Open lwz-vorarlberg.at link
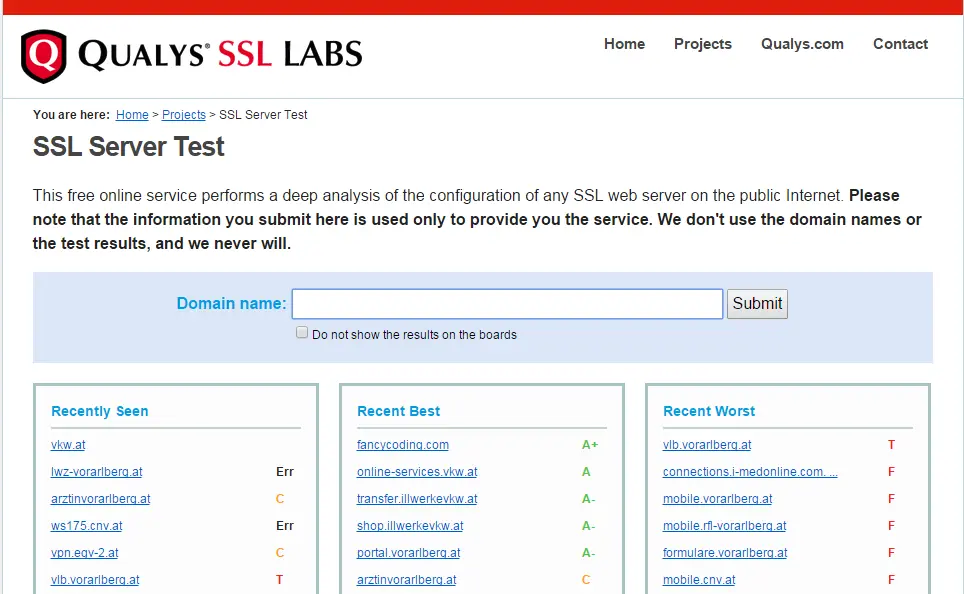 (97, 472)
